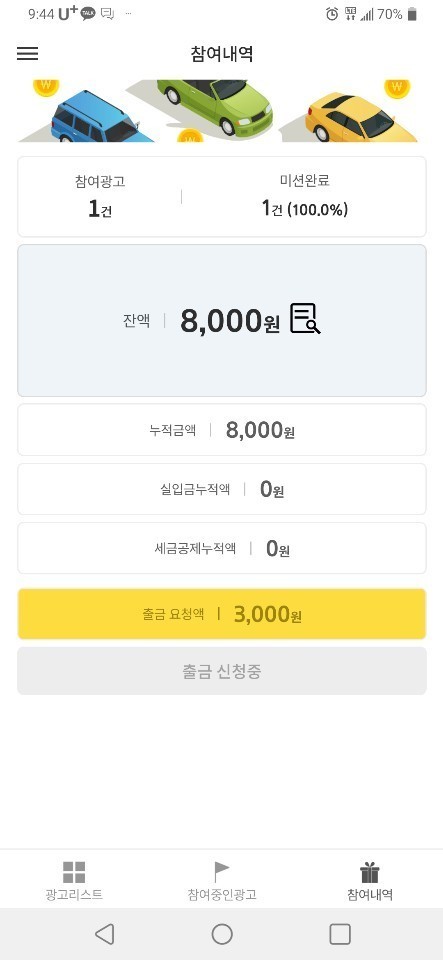443x960 pixels.
Task: Open the hamburger menu
Action: (28, 53)
